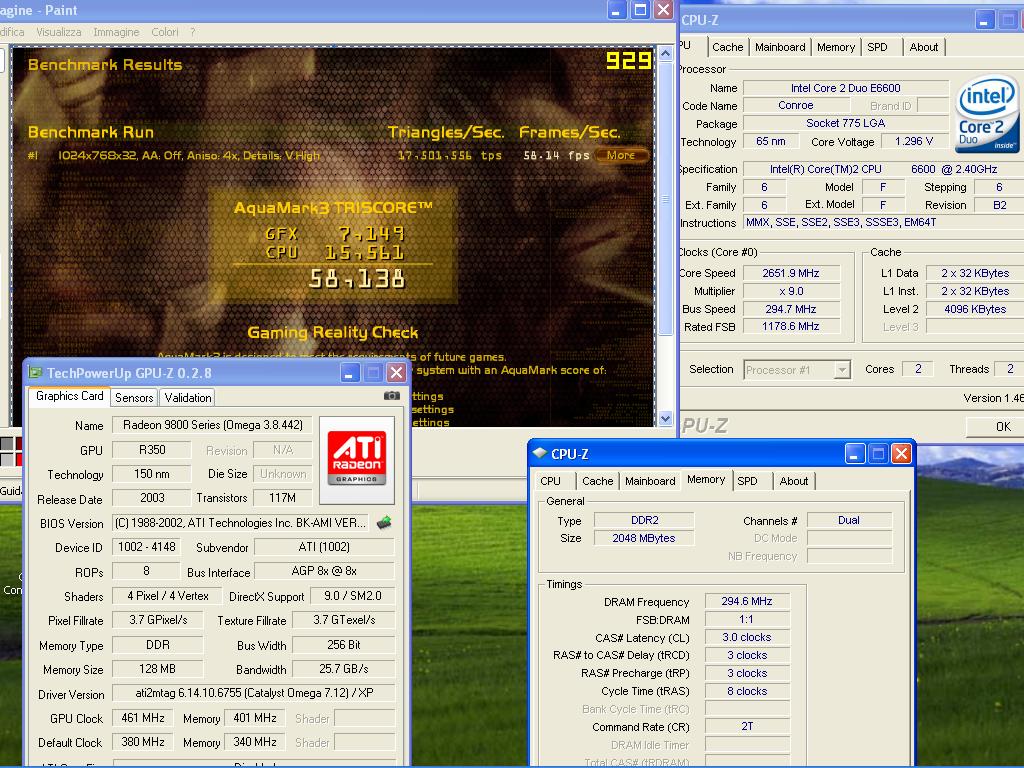Open Cache tab in top CPU-Z window
1024x768 pixels.
pyautogui.click(x=728, y=47)
